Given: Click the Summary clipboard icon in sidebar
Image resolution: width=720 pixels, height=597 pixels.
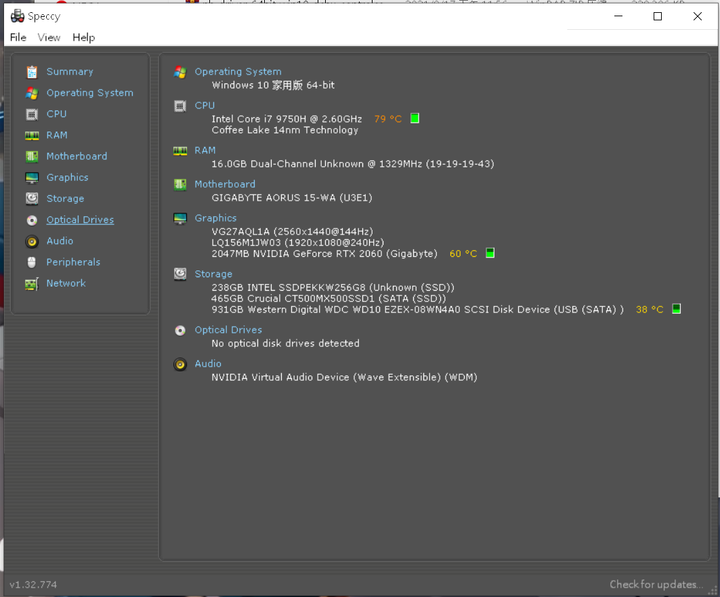Looking at the screenshot, I should (x=32, y=72).
